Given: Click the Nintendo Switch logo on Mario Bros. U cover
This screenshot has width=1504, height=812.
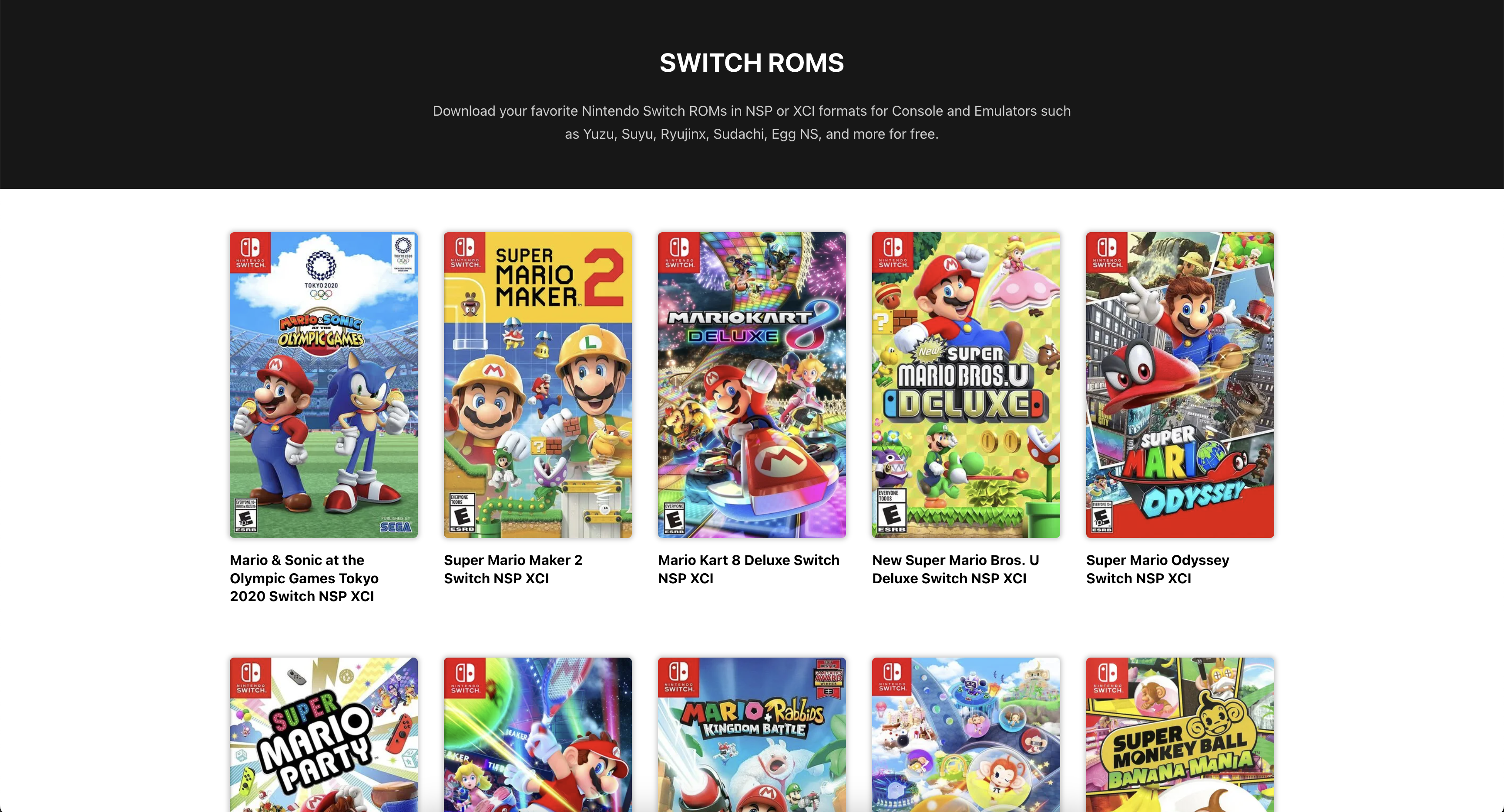Looking at the screenshot, I should click(x=893, y=253).
